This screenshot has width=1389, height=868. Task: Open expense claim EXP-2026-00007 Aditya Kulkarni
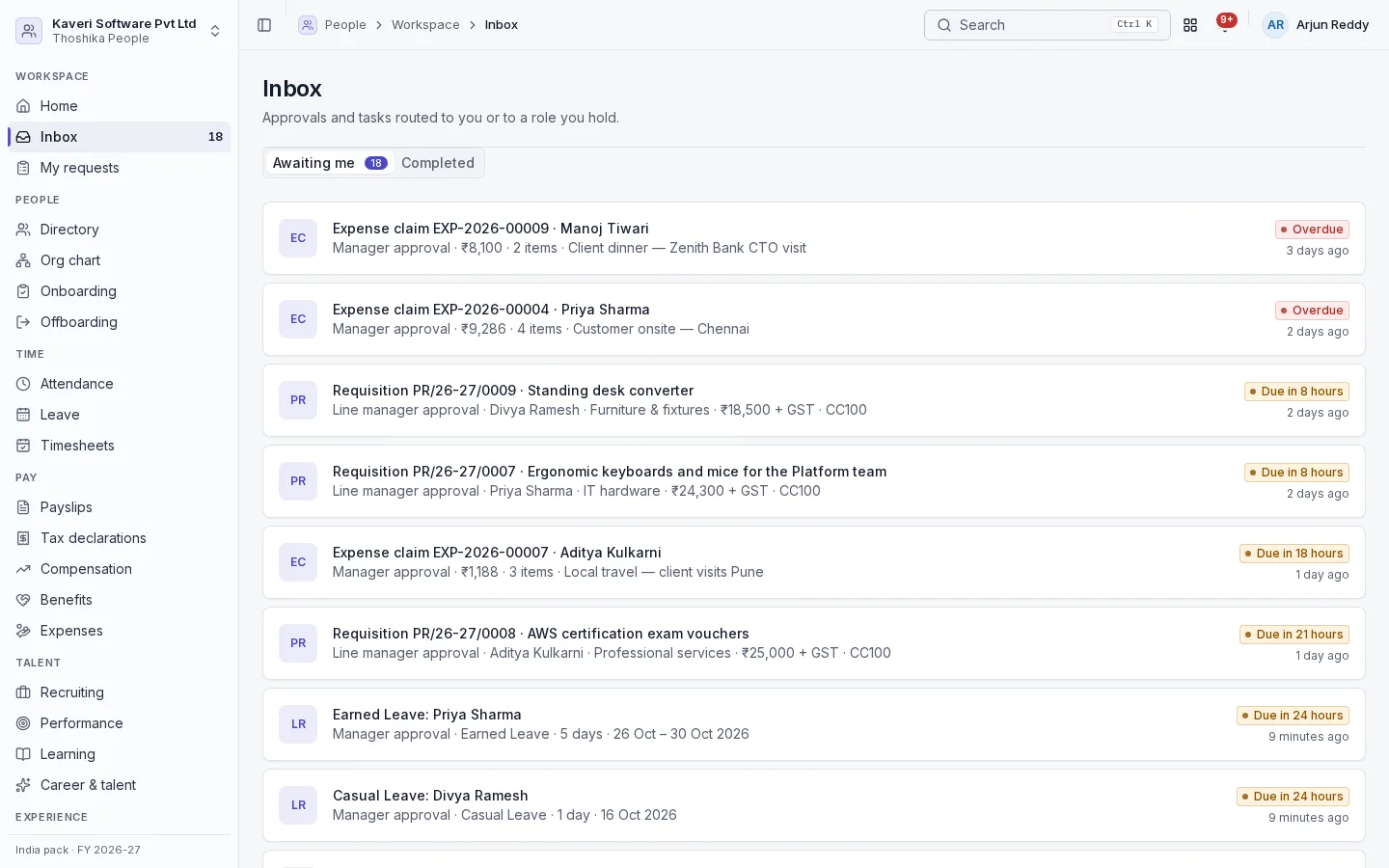coord(814,562)
